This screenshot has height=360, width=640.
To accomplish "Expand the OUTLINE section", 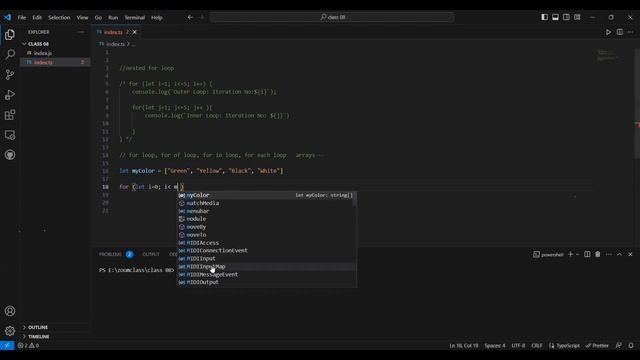I will pos(55,327).
